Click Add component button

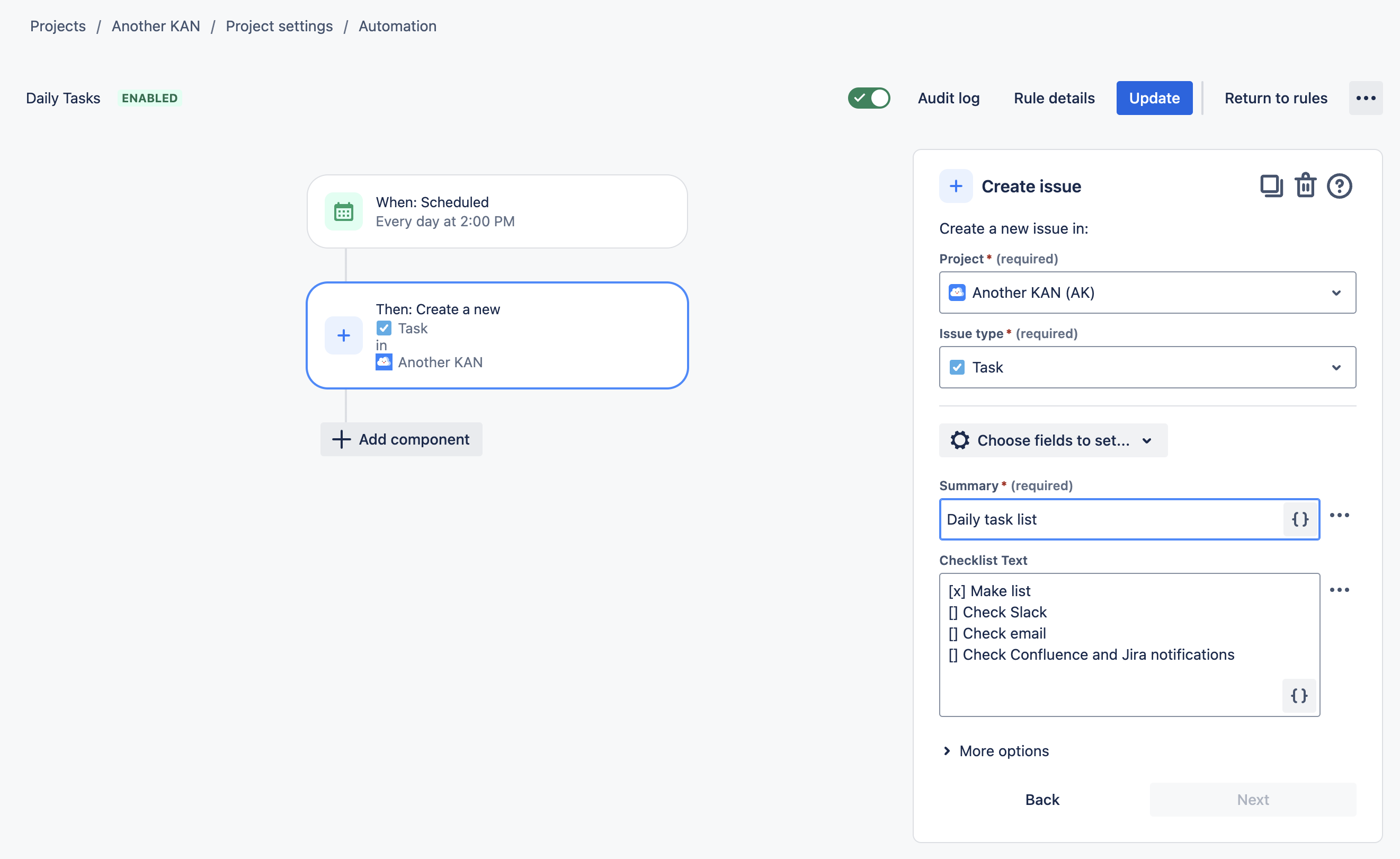pos(402,439)
